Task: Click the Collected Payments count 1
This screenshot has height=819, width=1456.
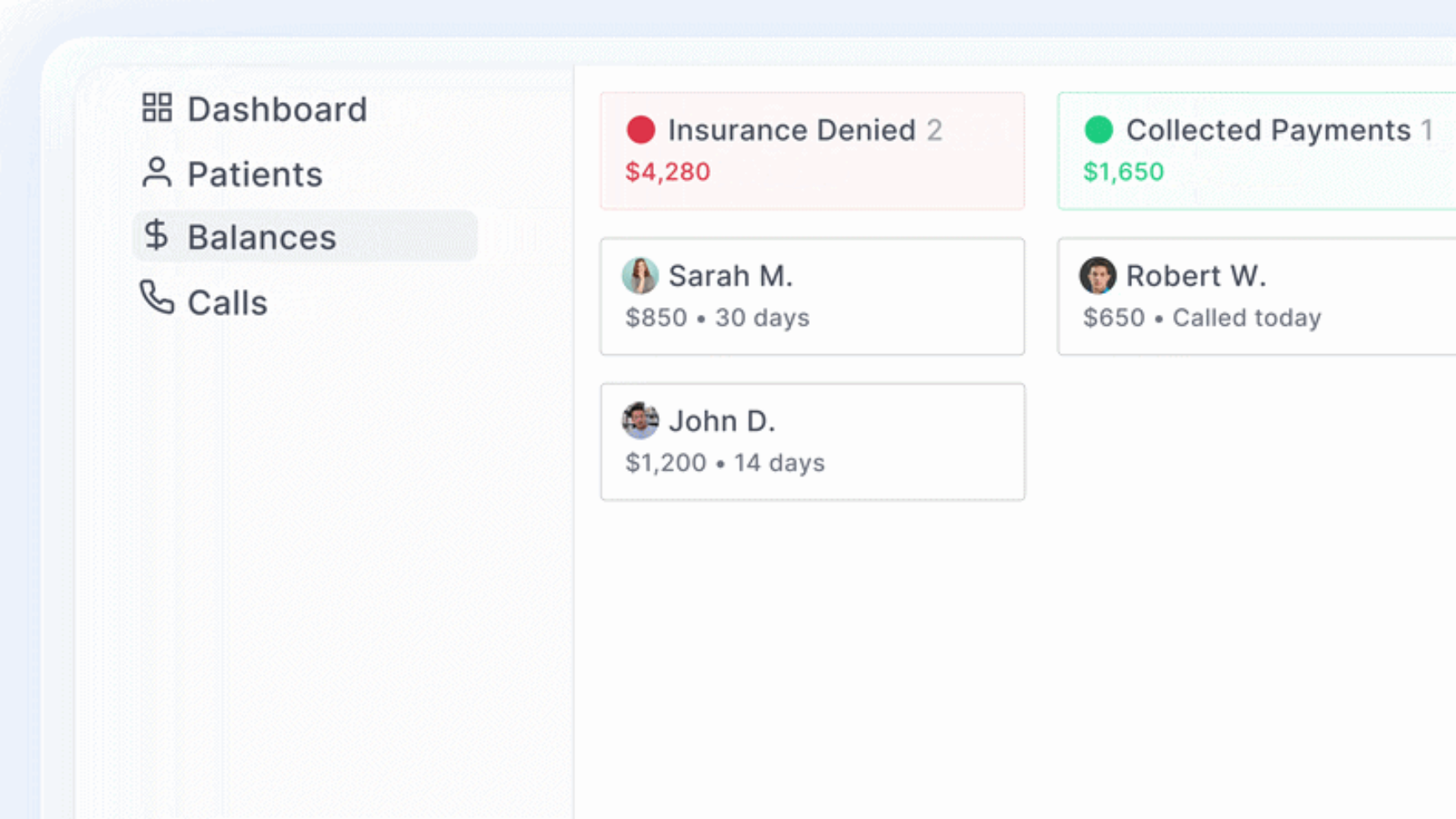Action: (1427, 130)
